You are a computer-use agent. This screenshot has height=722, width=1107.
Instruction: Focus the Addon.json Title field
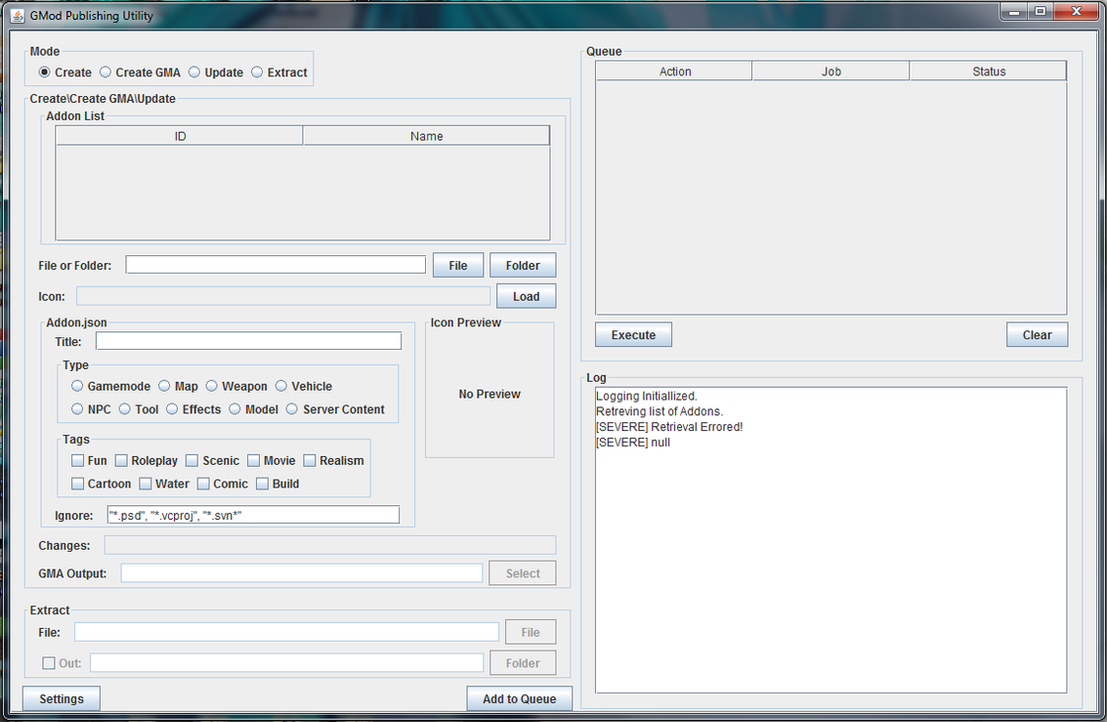(x=249, y=342)
